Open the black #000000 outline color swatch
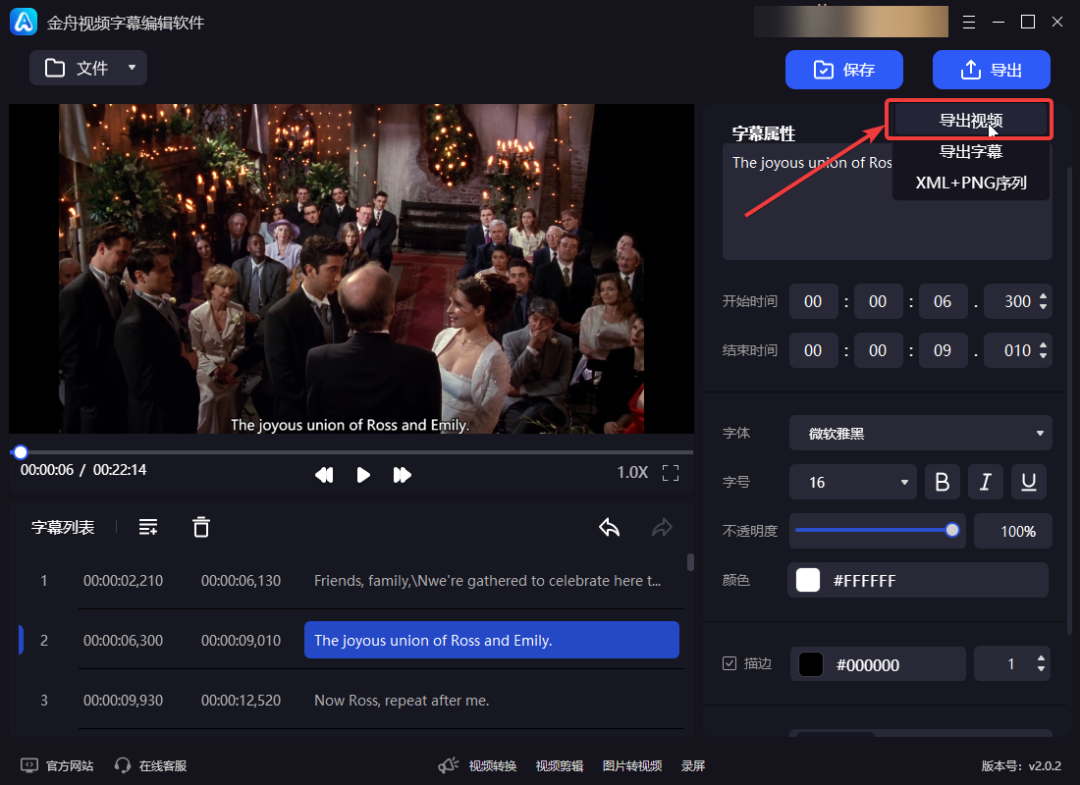Screen dimensions: 1080x785 pos(811,664)
